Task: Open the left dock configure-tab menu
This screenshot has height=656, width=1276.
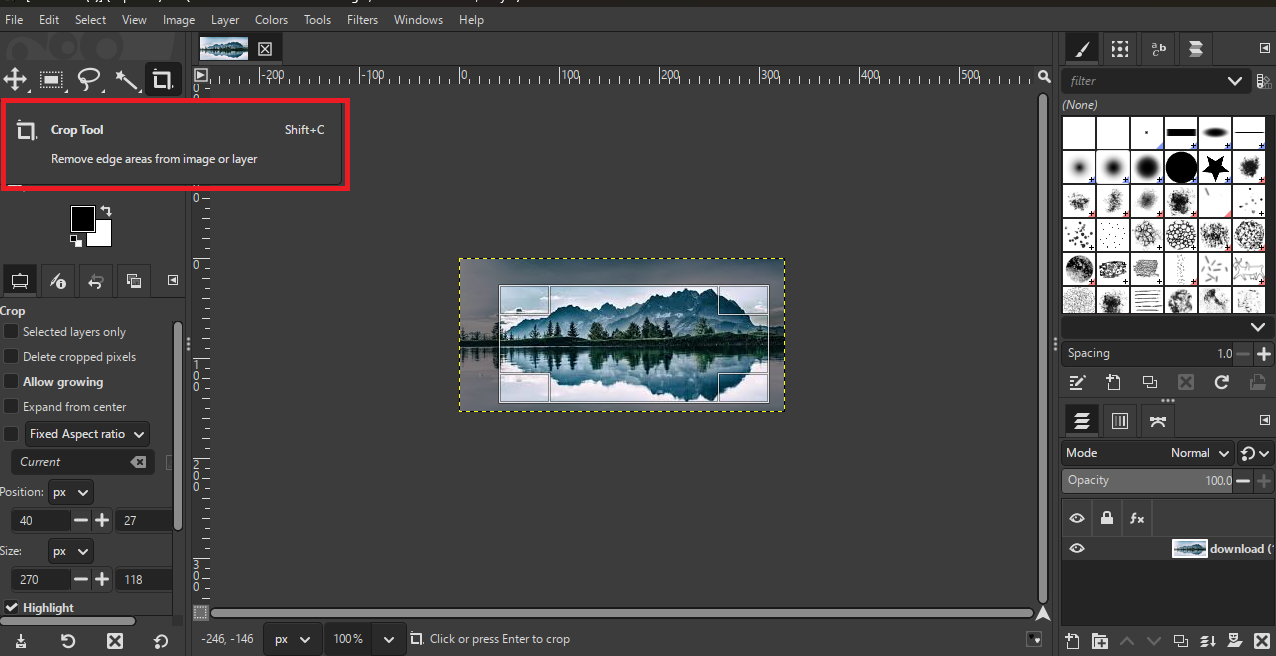Action: (x=173, y=281)
